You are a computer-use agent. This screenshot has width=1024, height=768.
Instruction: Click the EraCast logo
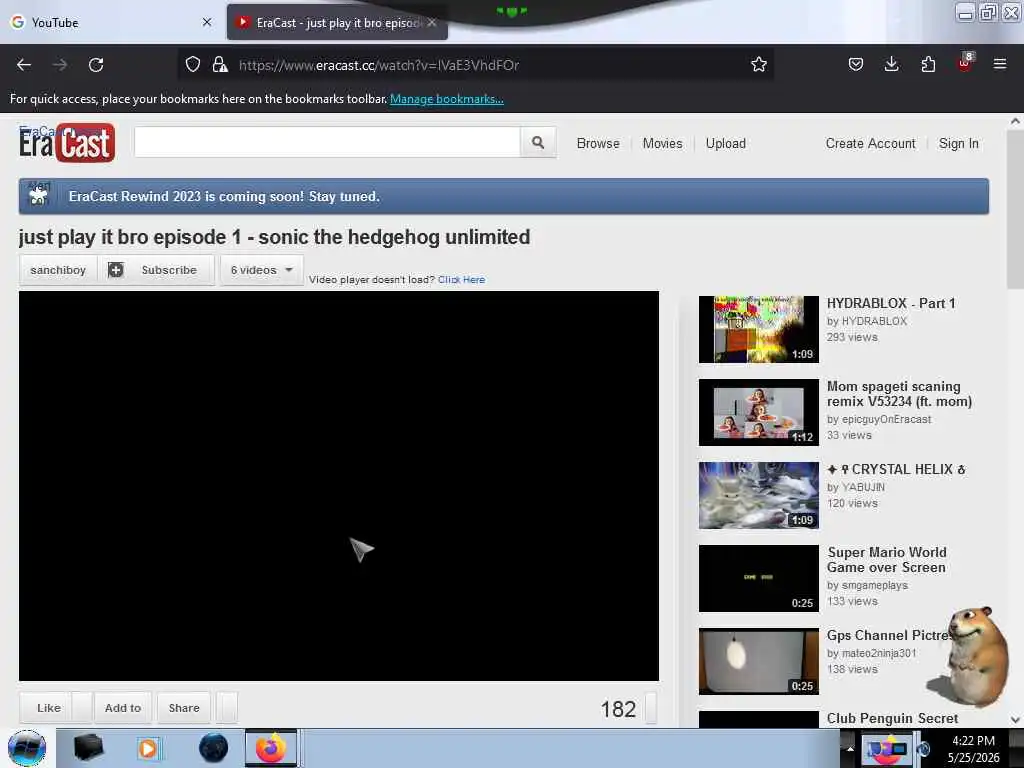pos(67,142)
